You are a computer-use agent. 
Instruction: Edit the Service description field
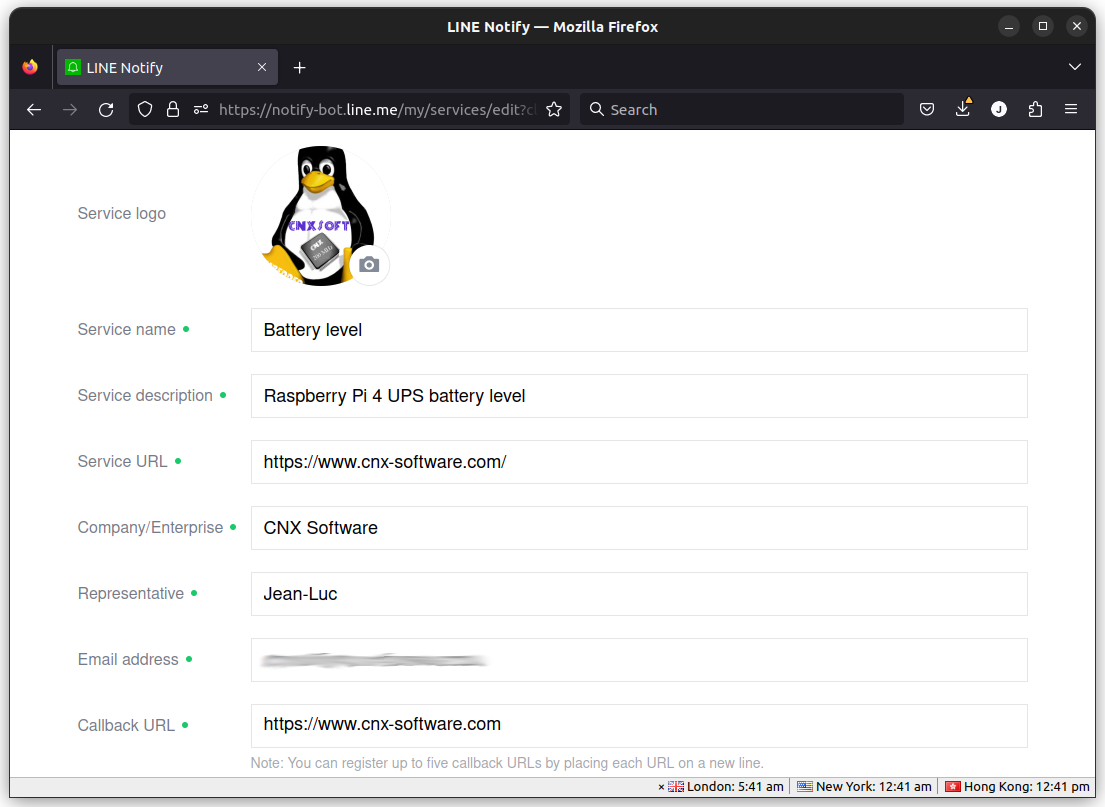tap(639, 396)
